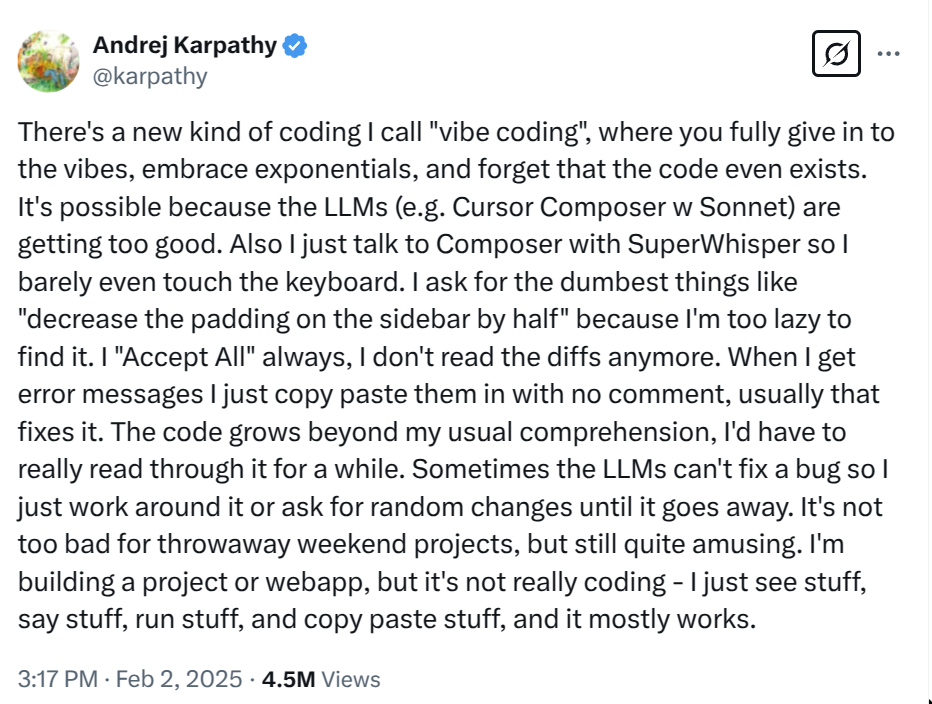The width and height of the screenshot is (932, 704).
Task: Click the 3:17 PM timestamp
Action: click(x=58, y=679)
